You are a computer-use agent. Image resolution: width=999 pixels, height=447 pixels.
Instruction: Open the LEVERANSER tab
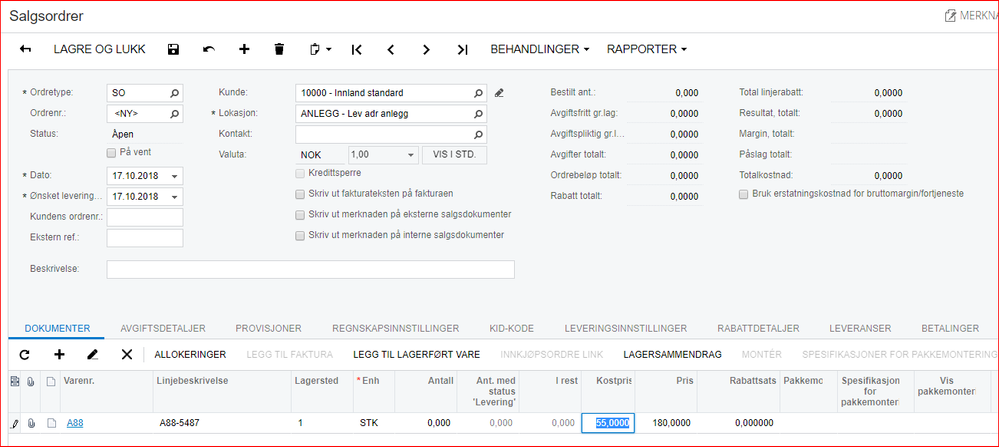pyautogui.click(x=860, y=329)
